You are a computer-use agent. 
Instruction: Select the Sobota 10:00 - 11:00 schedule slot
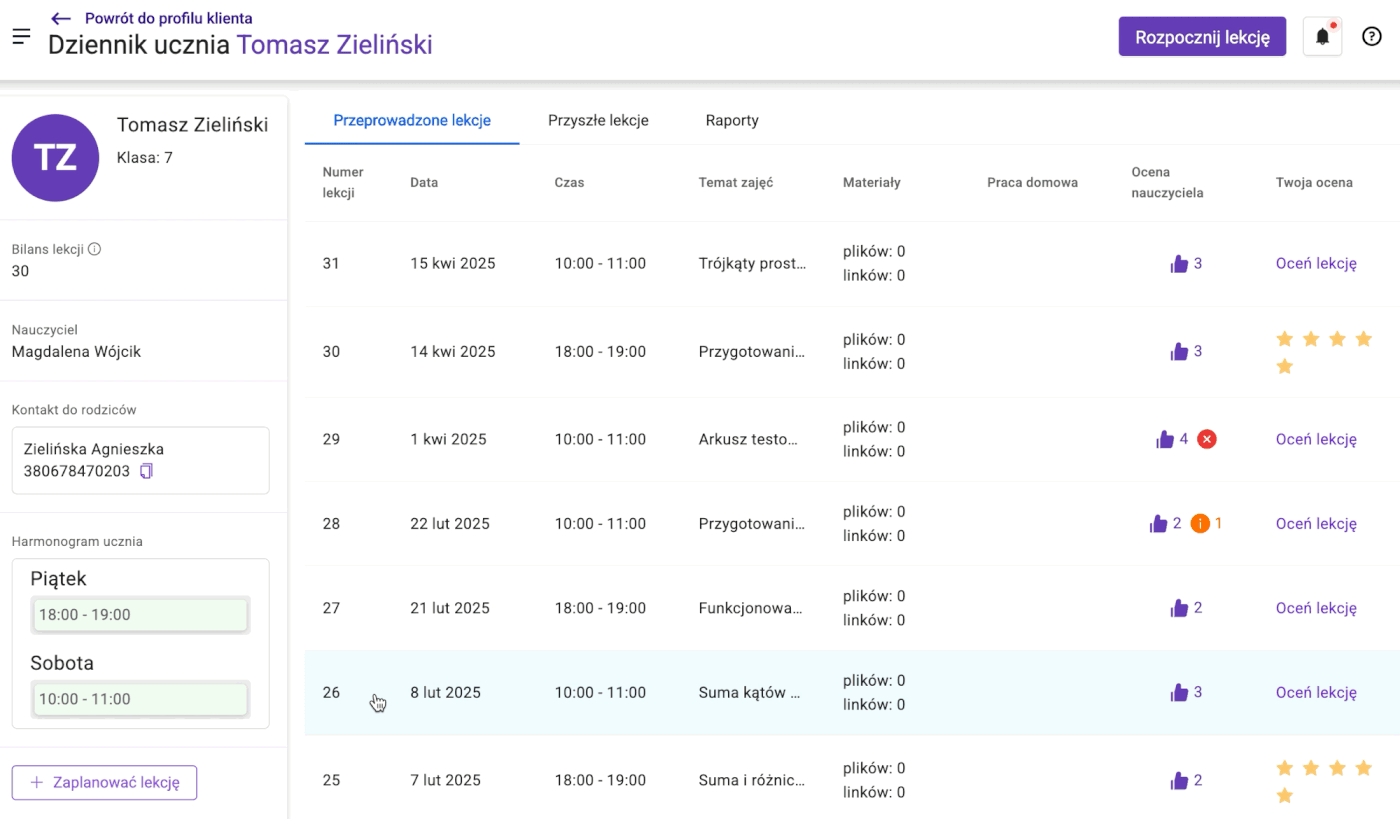[x=140, y=699]
